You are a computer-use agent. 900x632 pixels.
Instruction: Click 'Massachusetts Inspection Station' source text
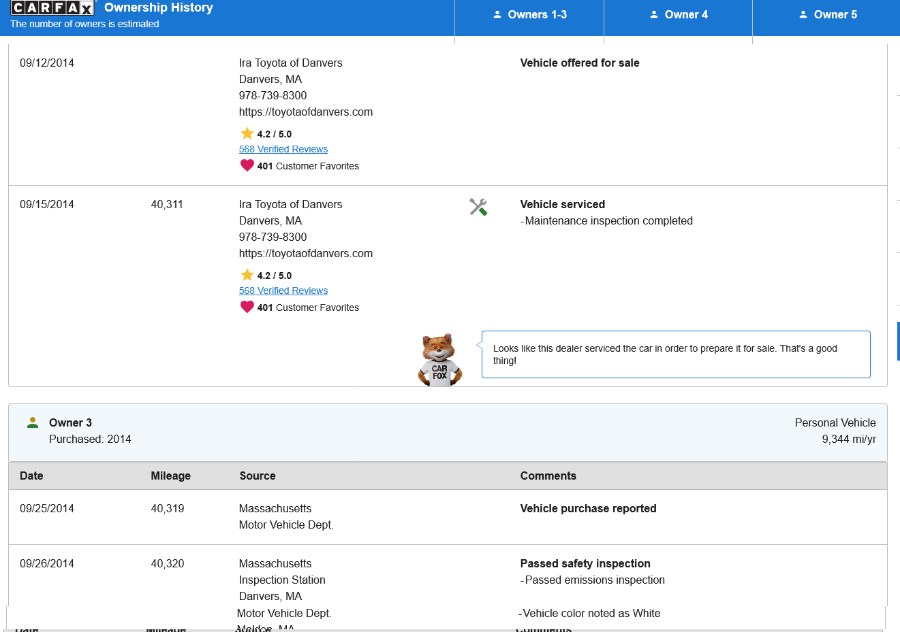click(282, 572)
